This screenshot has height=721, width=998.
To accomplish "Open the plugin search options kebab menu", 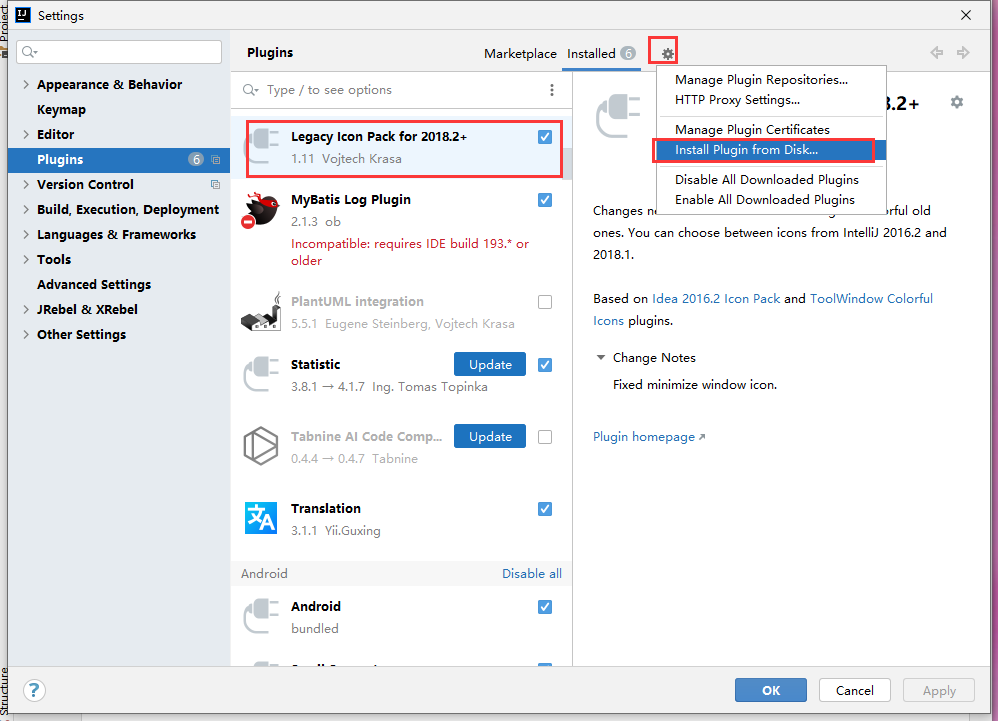I will tap(552, 90).
